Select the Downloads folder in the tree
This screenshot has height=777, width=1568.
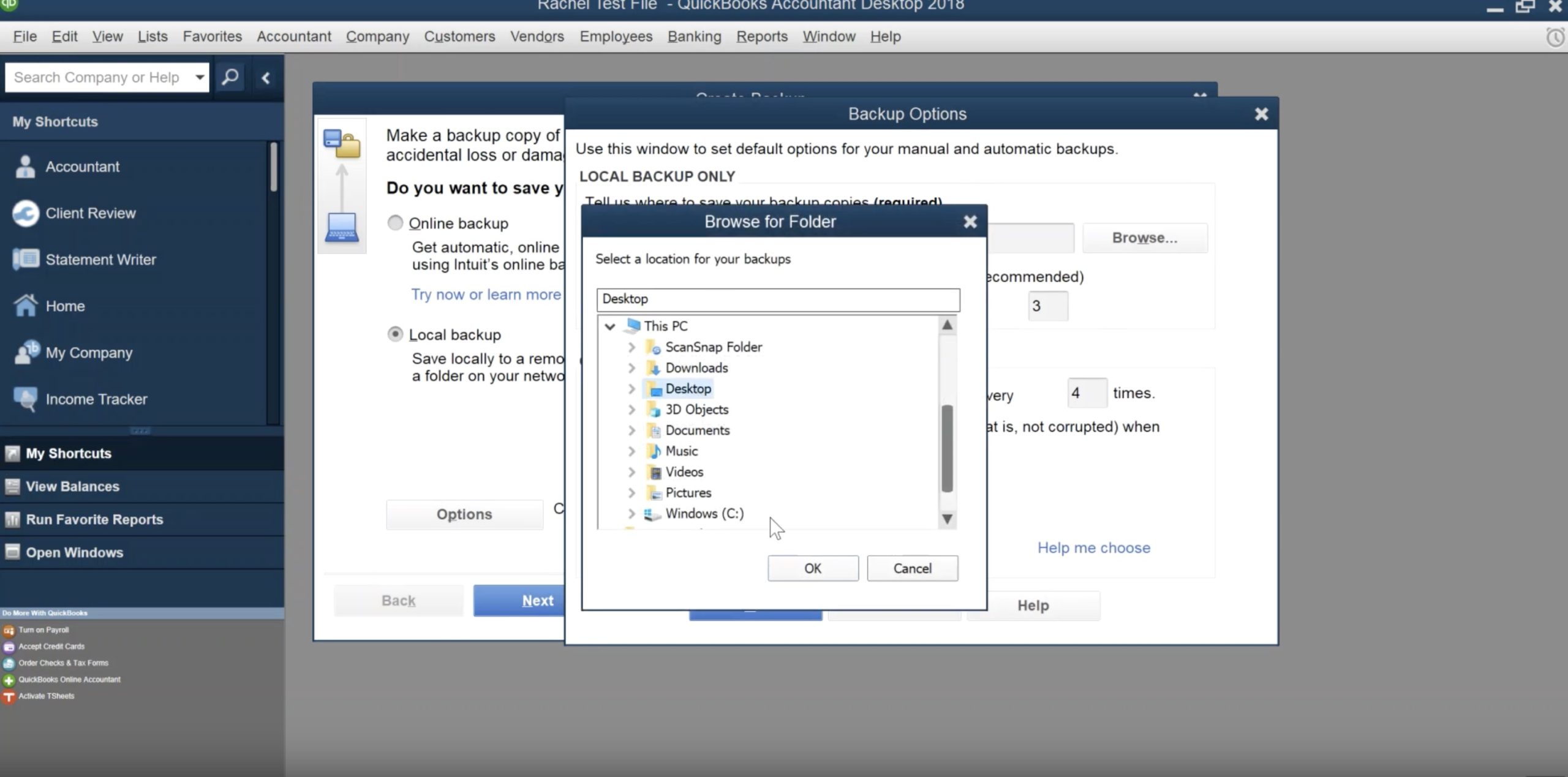[696, 368]
